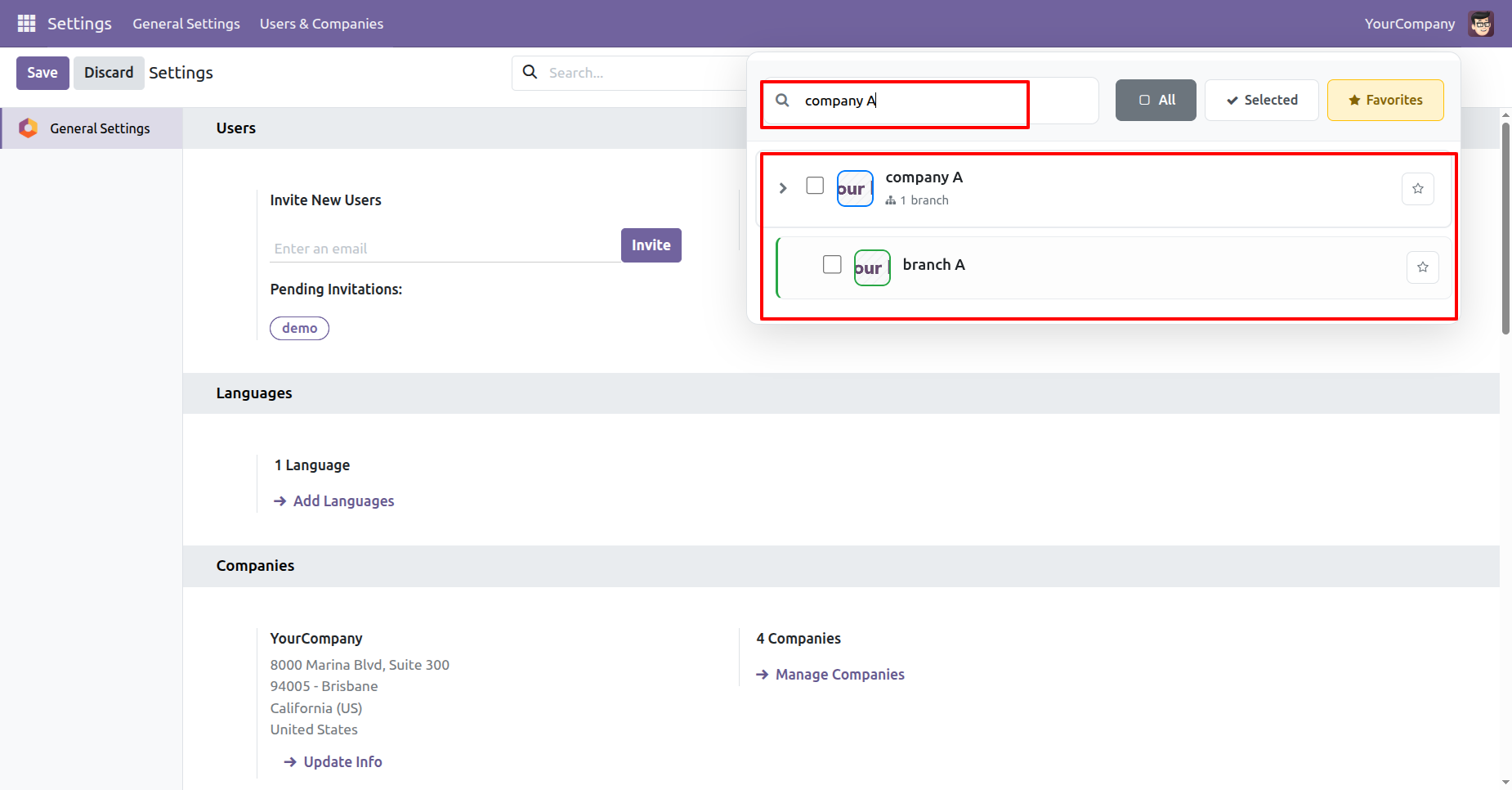Open the apps grid menu icon

pyautogui.click(x=26, y=24)
